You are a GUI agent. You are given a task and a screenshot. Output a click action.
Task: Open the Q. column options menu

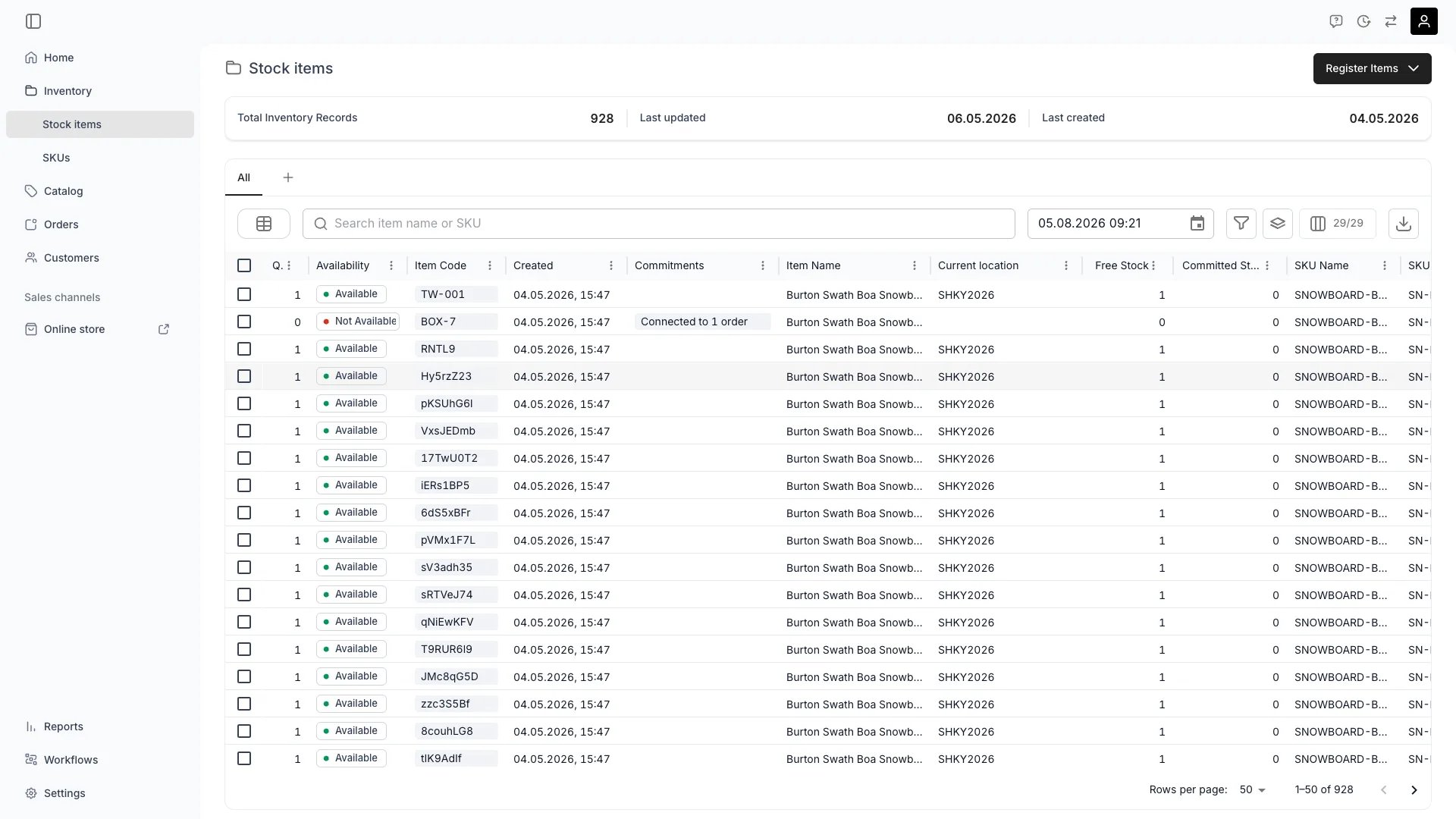[289, 265]
